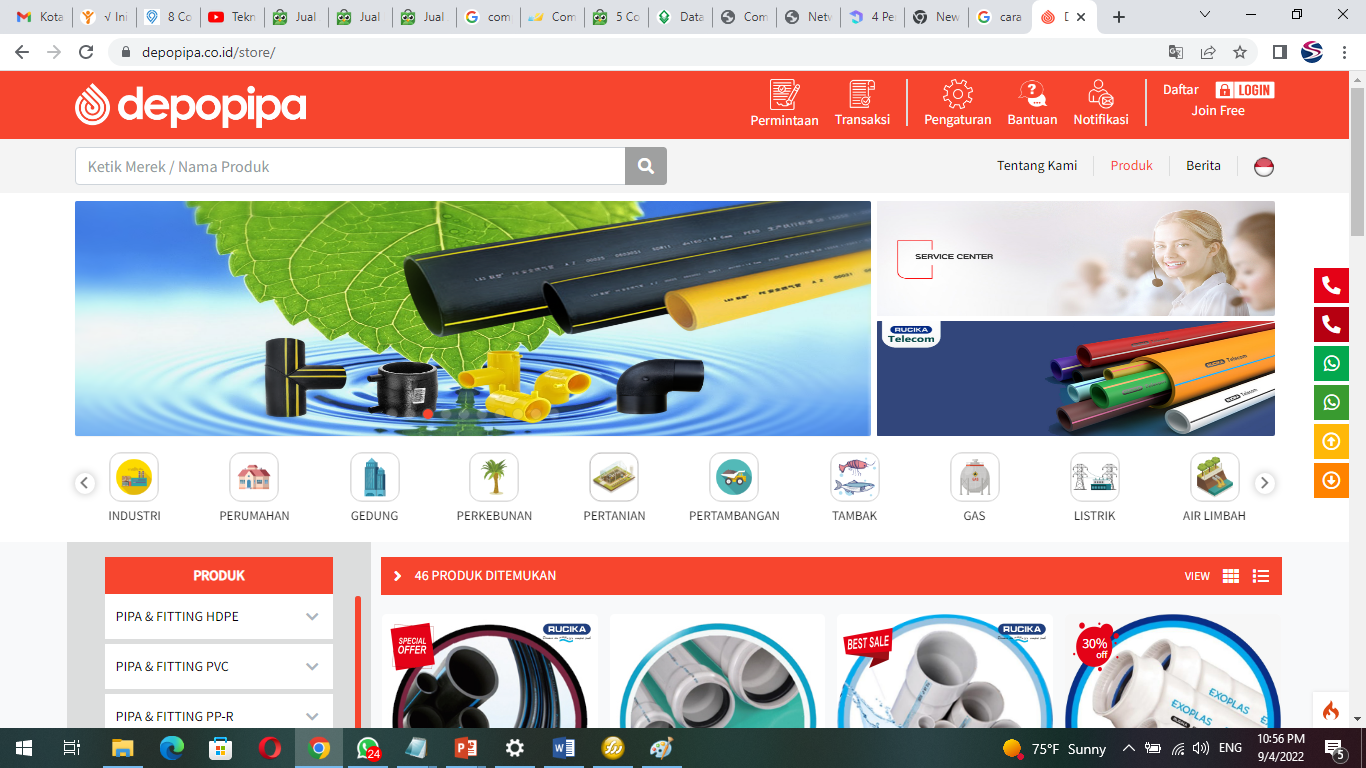This screenshot has width=1366, height=768.
Task: Click the LOGIN button
Action: [x=1245, y=90]
